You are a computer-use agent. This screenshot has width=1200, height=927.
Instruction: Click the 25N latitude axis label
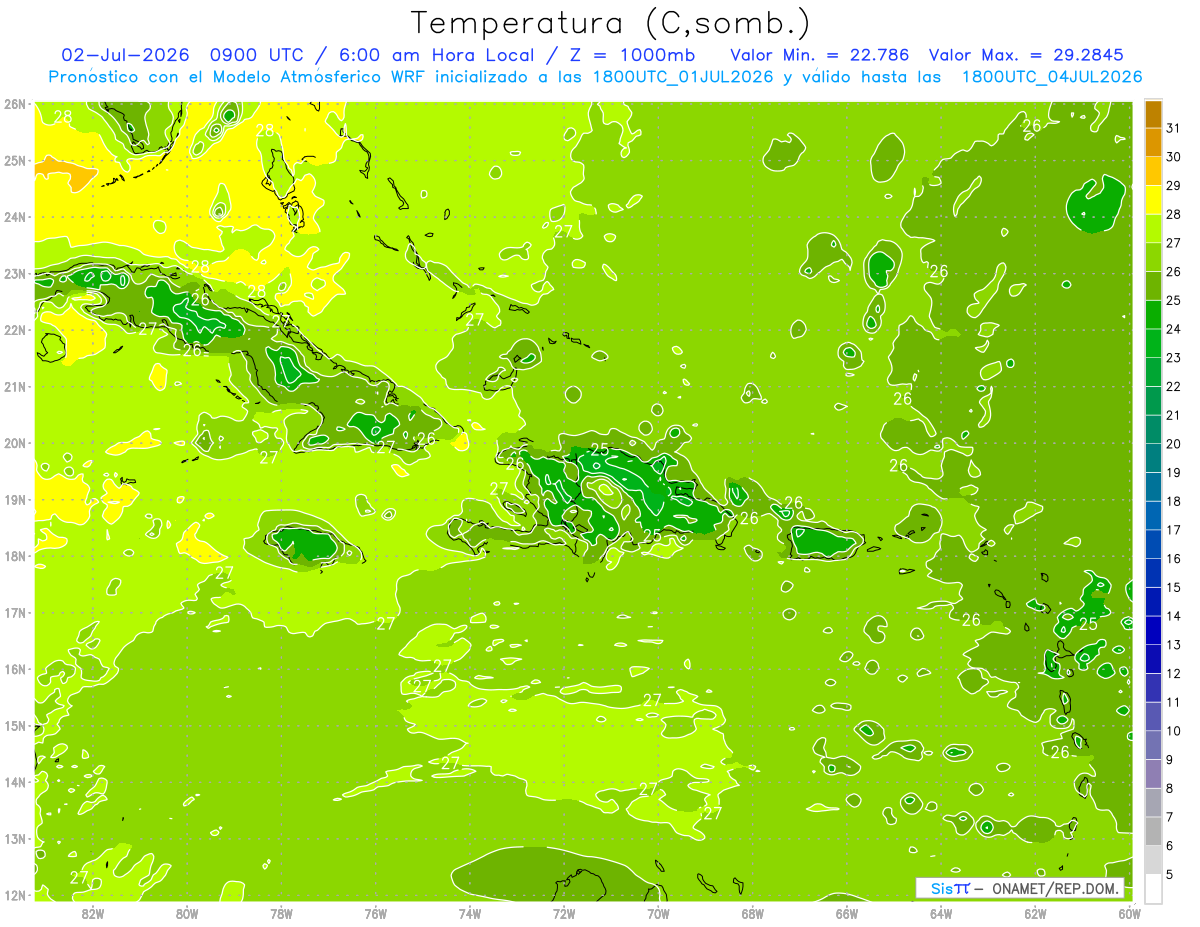tap(14, 161)
